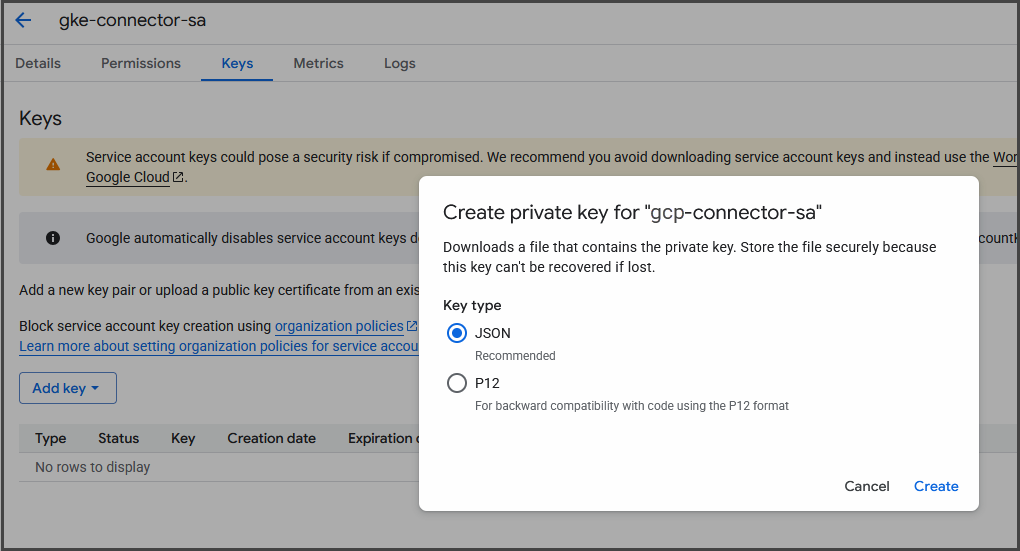
Task: Switch to the Details tab
Action: coord(38,63)
